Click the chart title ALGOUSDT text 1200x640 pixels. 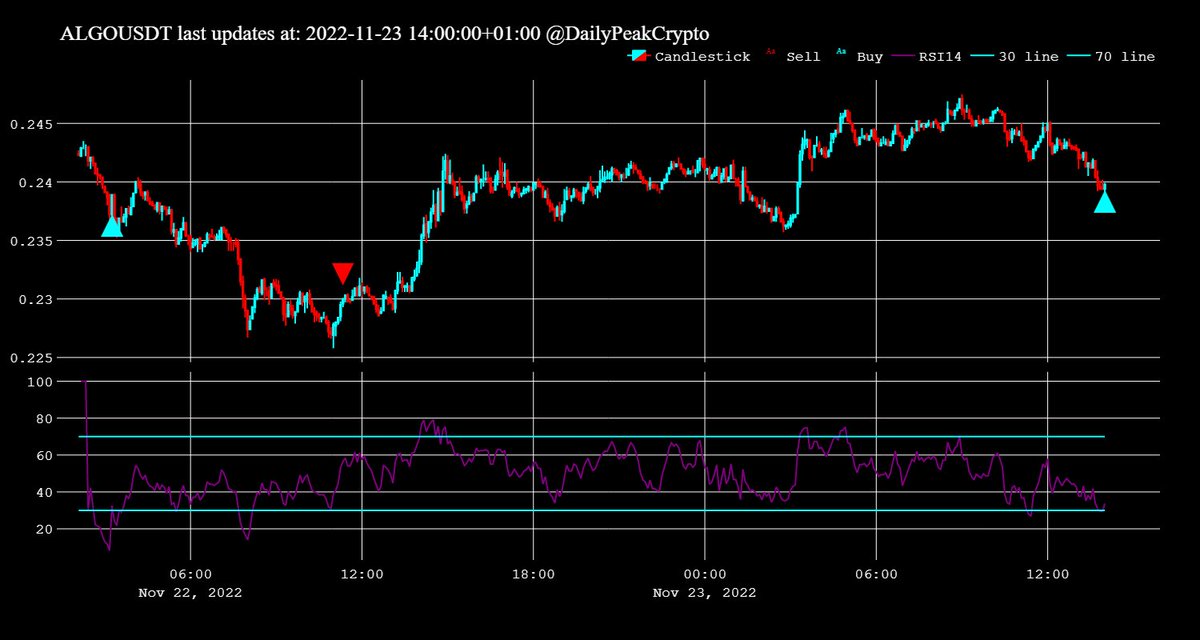coord(385,33)
